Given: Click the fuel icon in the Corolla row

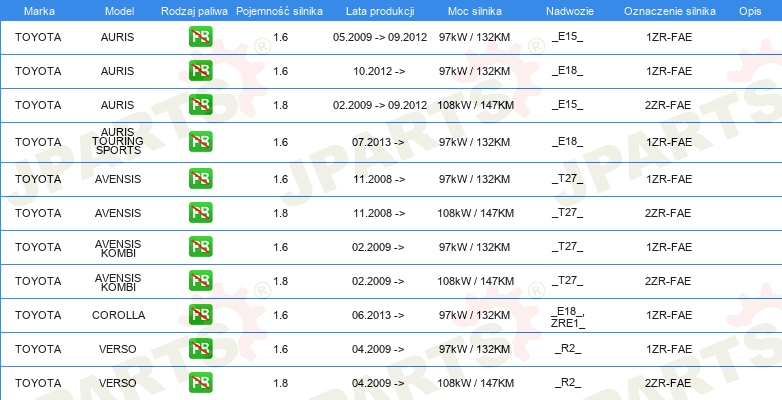Looking at the screenshot, I should click(200, 315).
